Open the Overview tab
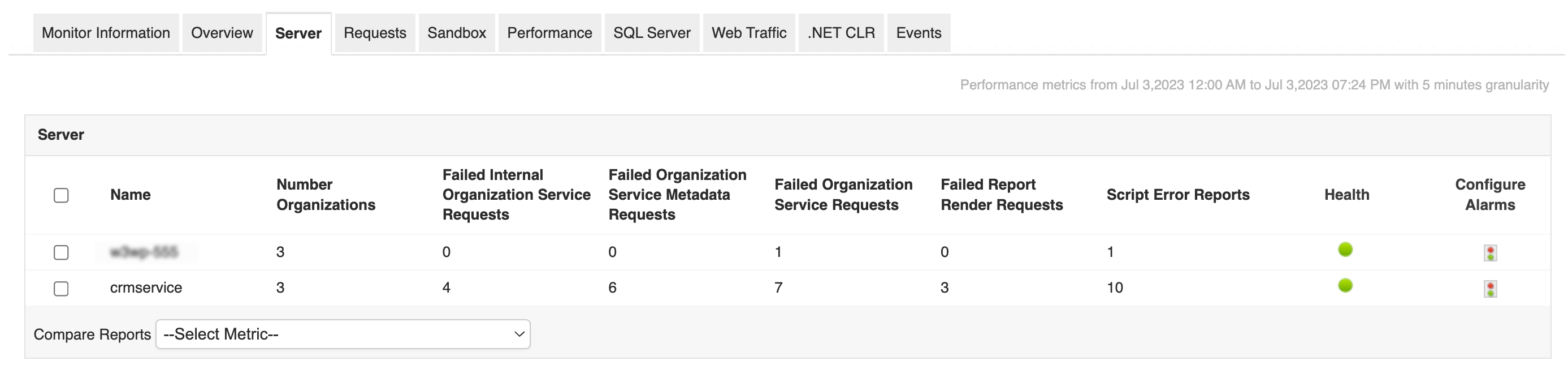This screenshot has width=1568, height=369. click(222, 33)
